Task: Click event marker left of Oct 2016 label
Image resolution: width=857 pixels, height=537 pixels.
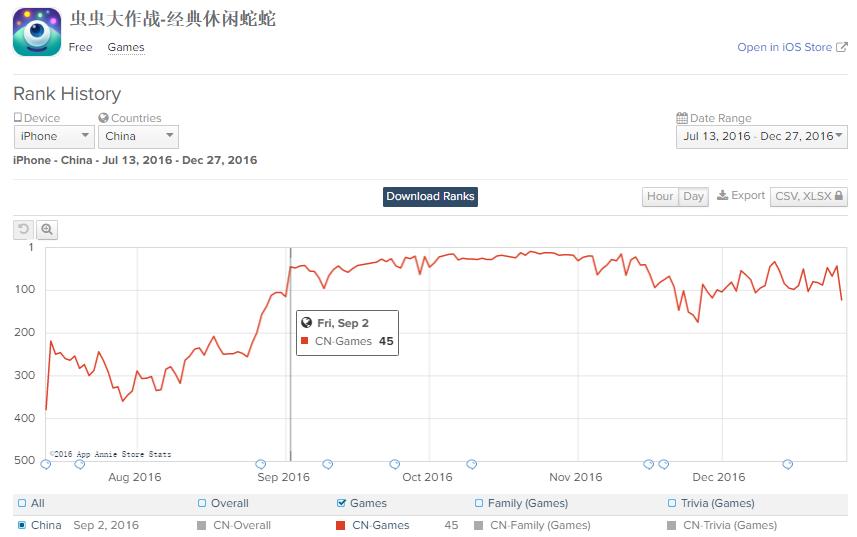Action: coord(395,464)
